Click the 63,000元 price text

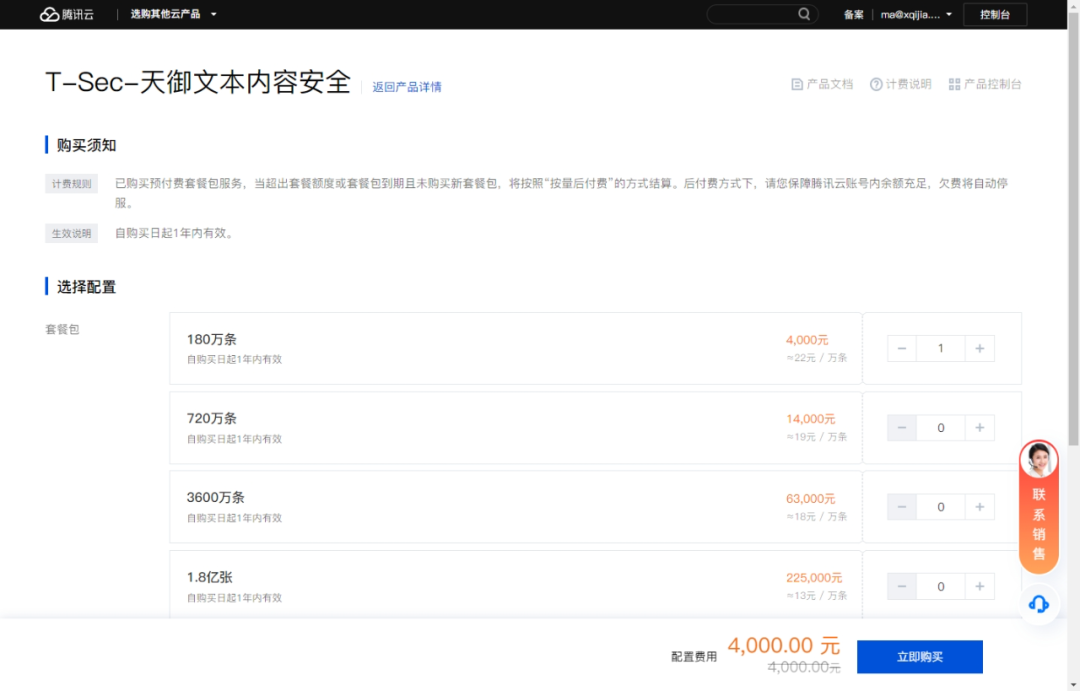click(811, 498)
